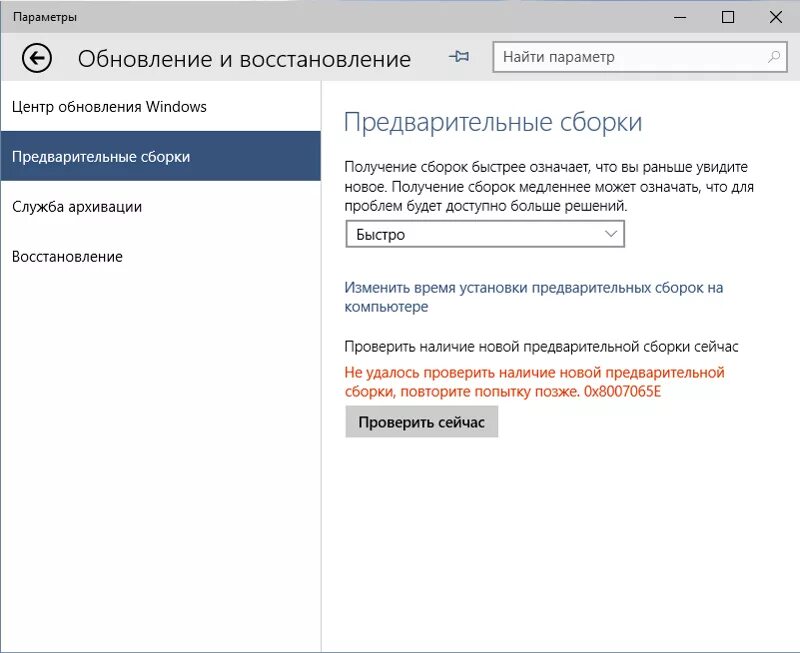Open Центр обновления Windows section
Image resolution: width=800 pixels, height=653 pixels.
coord(161,107)
